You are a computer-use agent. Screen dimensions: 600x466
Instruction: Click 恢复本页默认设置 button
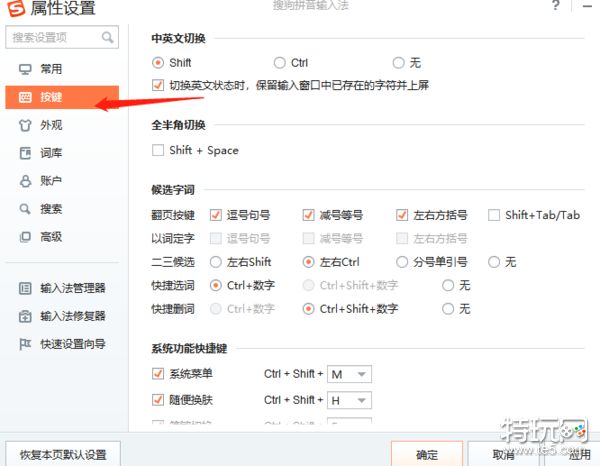(63, 454)
